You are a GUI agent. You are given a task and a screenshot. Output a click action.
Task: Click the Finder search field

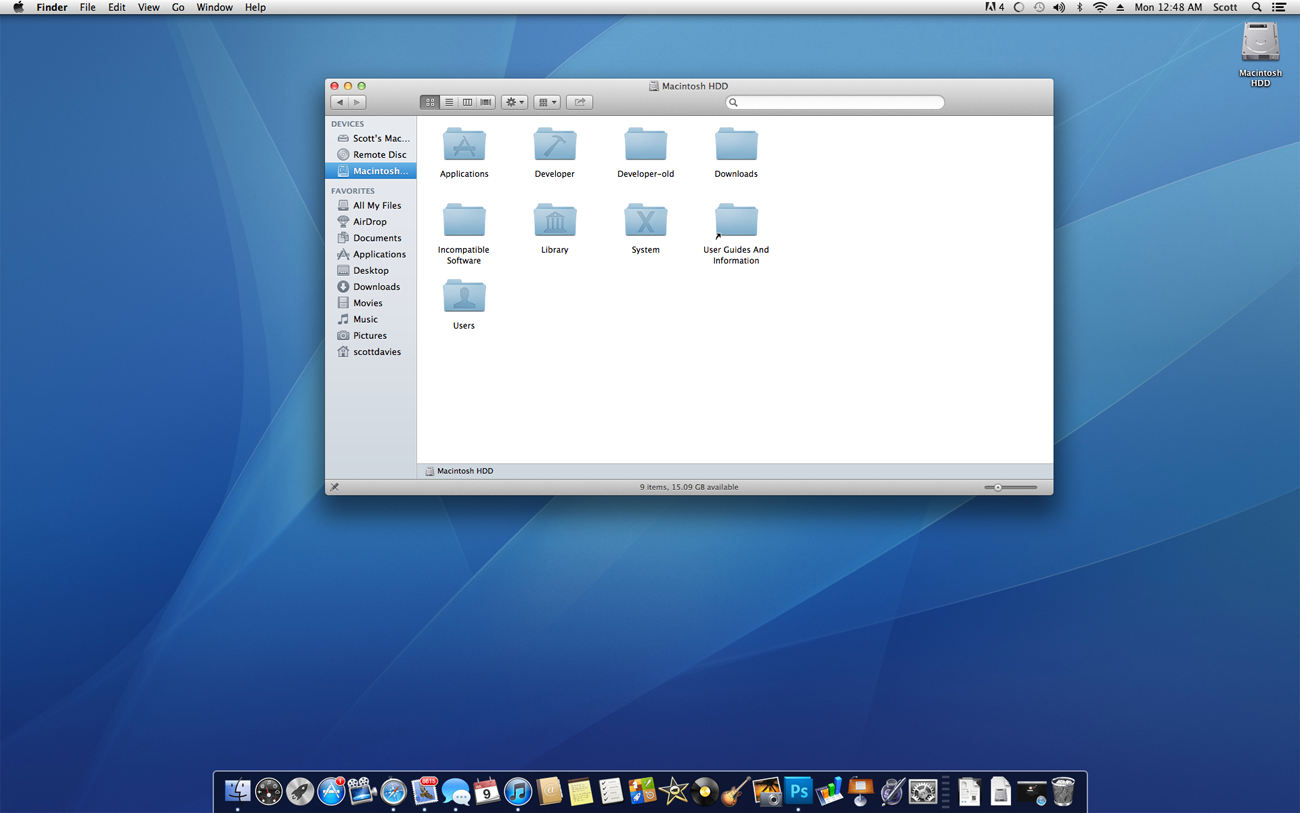(x=838, y=102)
